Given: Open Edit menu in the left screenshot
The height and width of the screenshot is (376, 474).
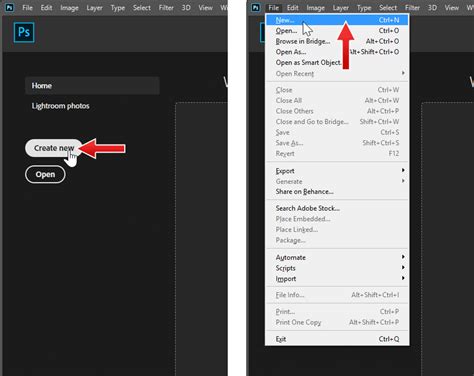Looking at the screenshot, I should coord(46,7).
